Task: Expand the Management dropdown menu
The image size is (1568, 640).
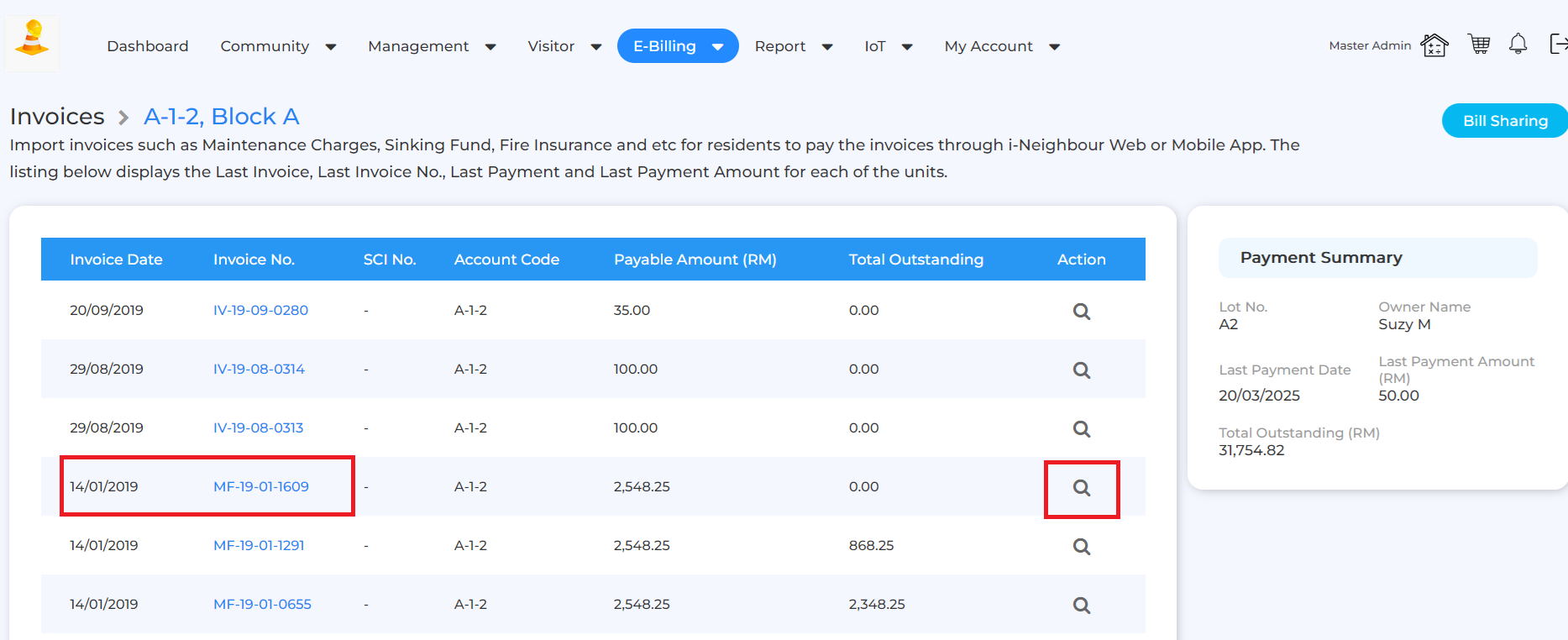Action: coord(432,46)
